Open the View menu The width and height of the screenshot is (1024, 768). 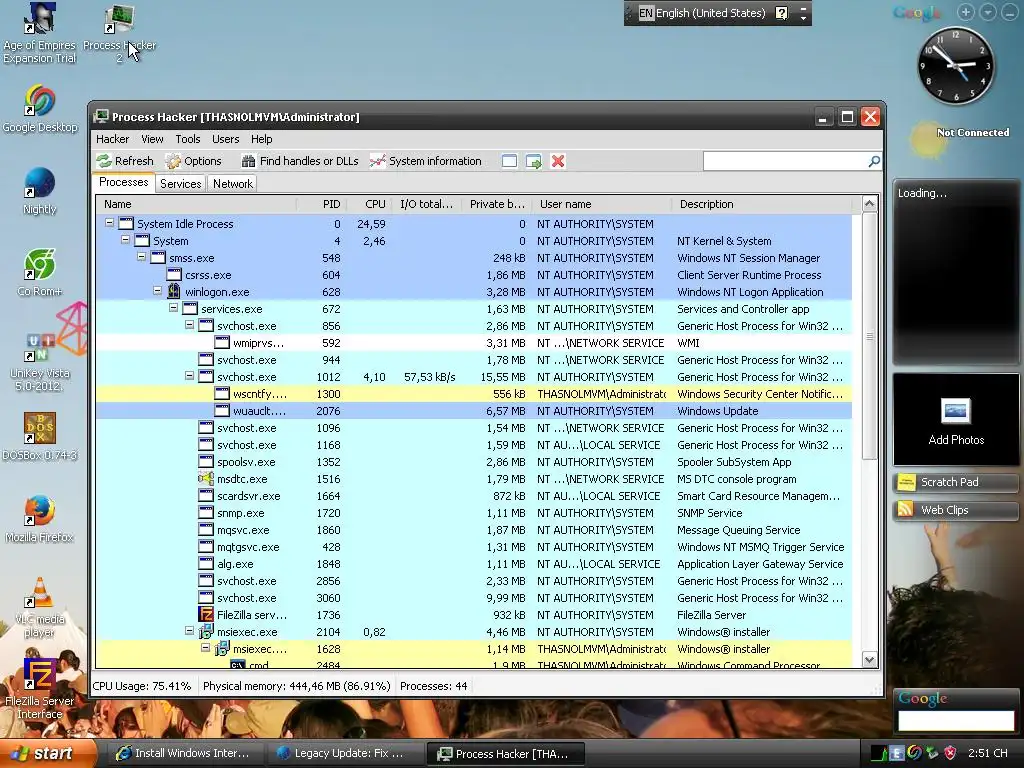152,139
